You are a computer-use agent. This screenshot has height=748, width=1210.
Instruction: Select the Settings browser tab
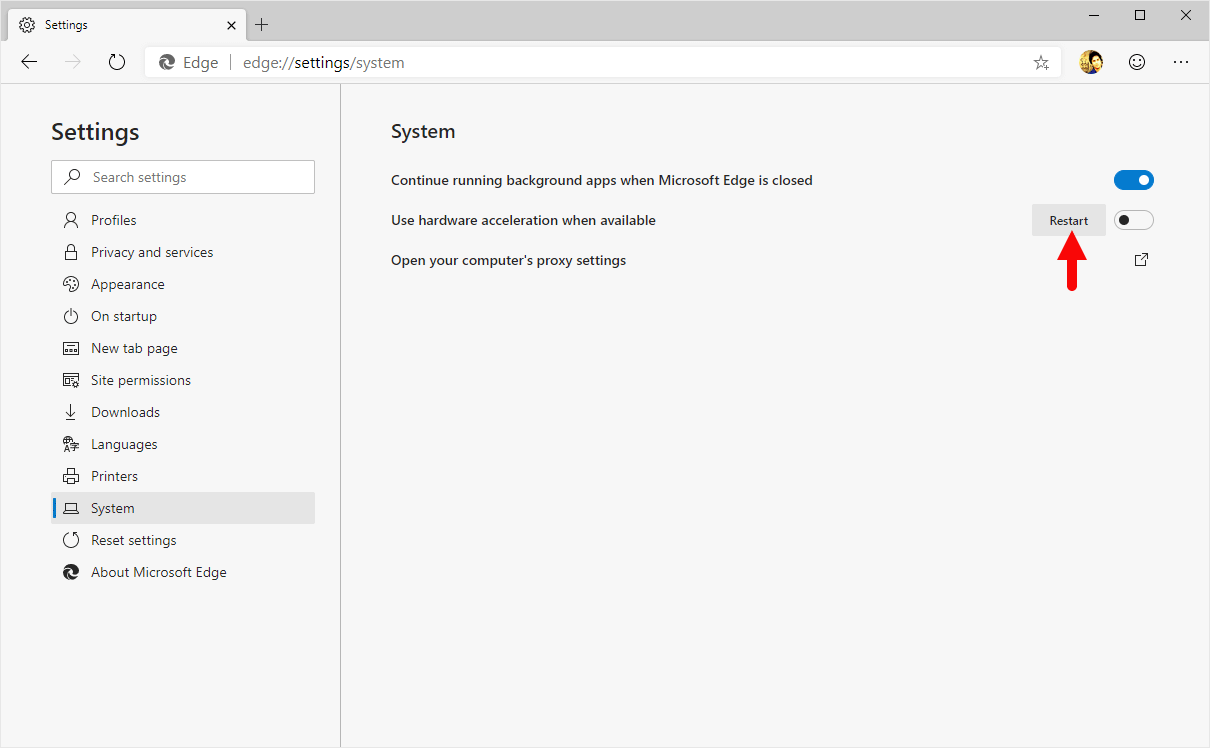128,24
